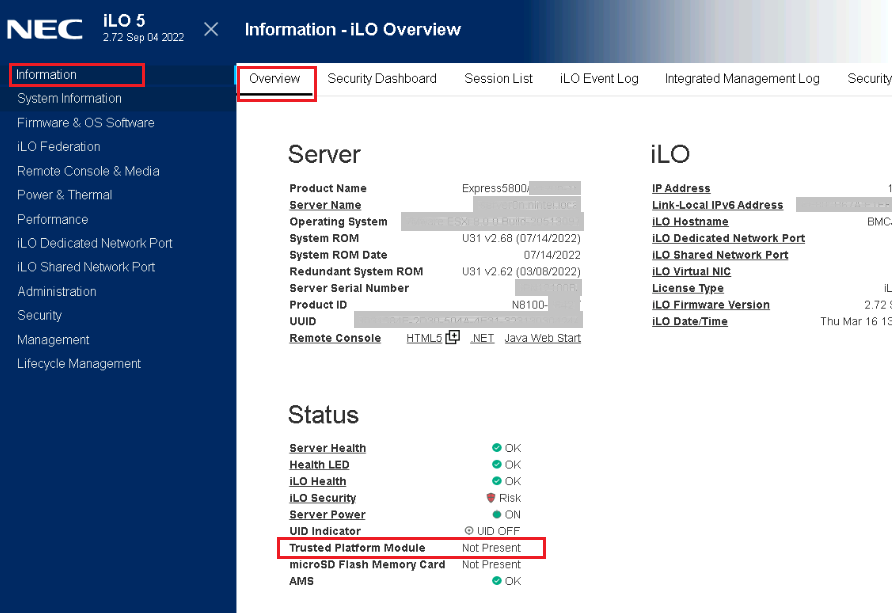Click the iLO Security Risk shield icon

tap(491, 498)
